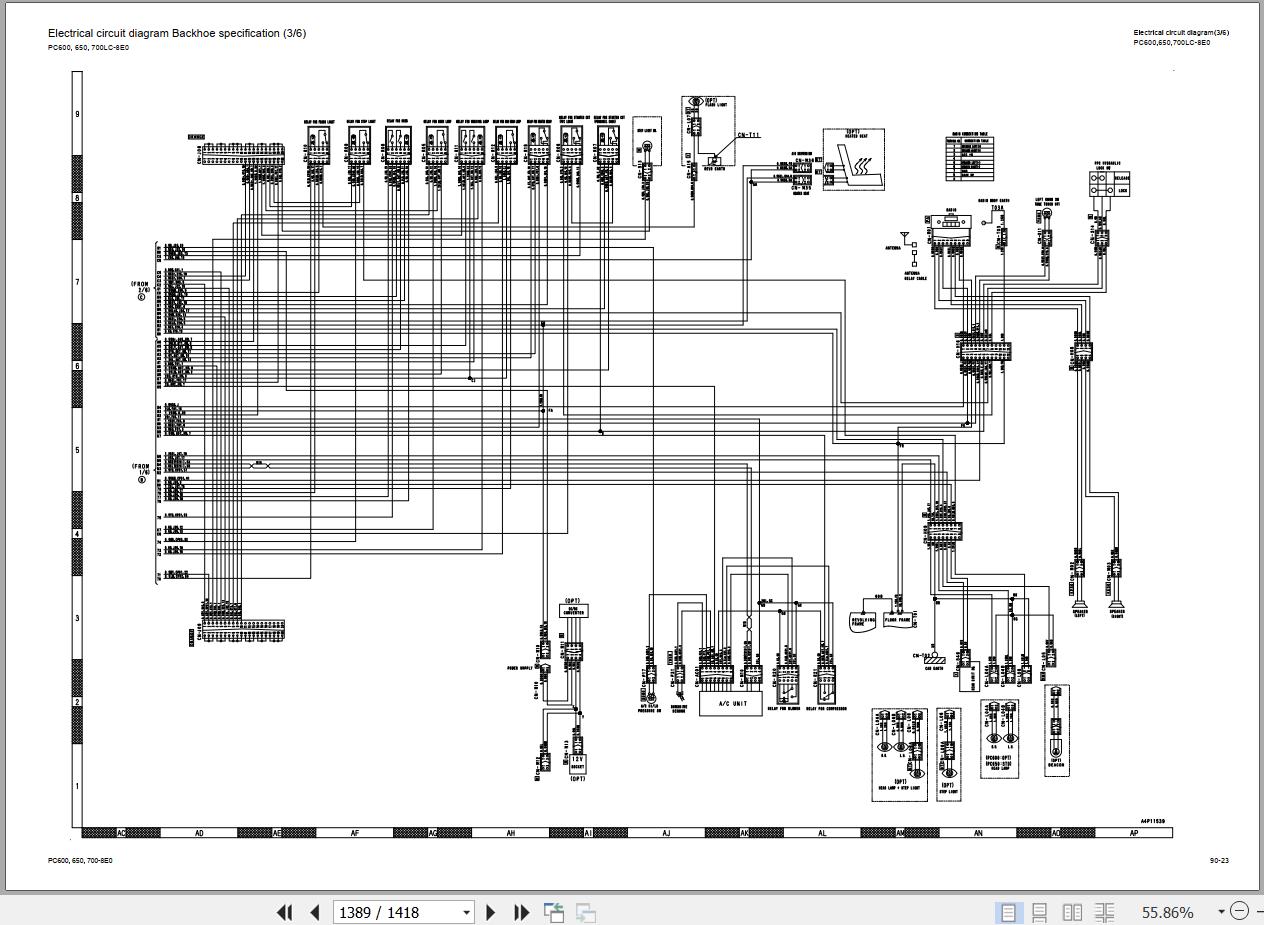Viewport: 1264px width, 925px height.
Task: Click the A/C UNIT block in diagram
Action: coord(735,703)
